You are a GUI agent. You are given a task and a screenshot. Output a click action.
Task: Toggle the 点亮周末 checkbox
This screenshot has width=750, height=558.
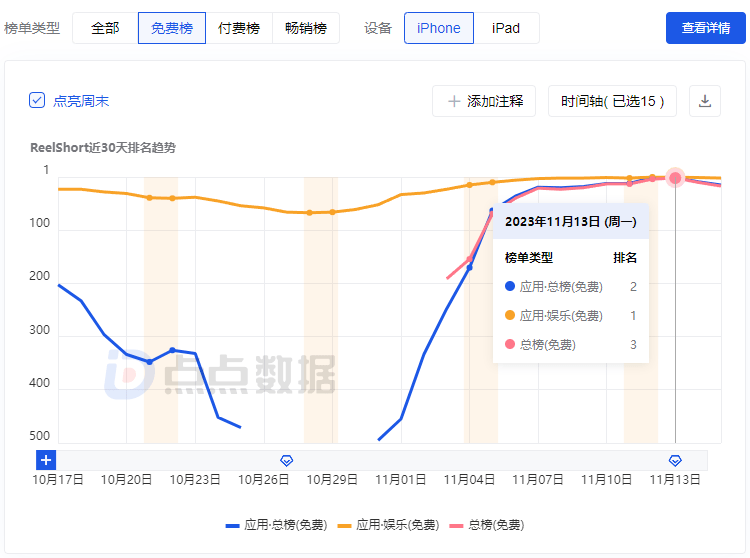pos(37,100)
